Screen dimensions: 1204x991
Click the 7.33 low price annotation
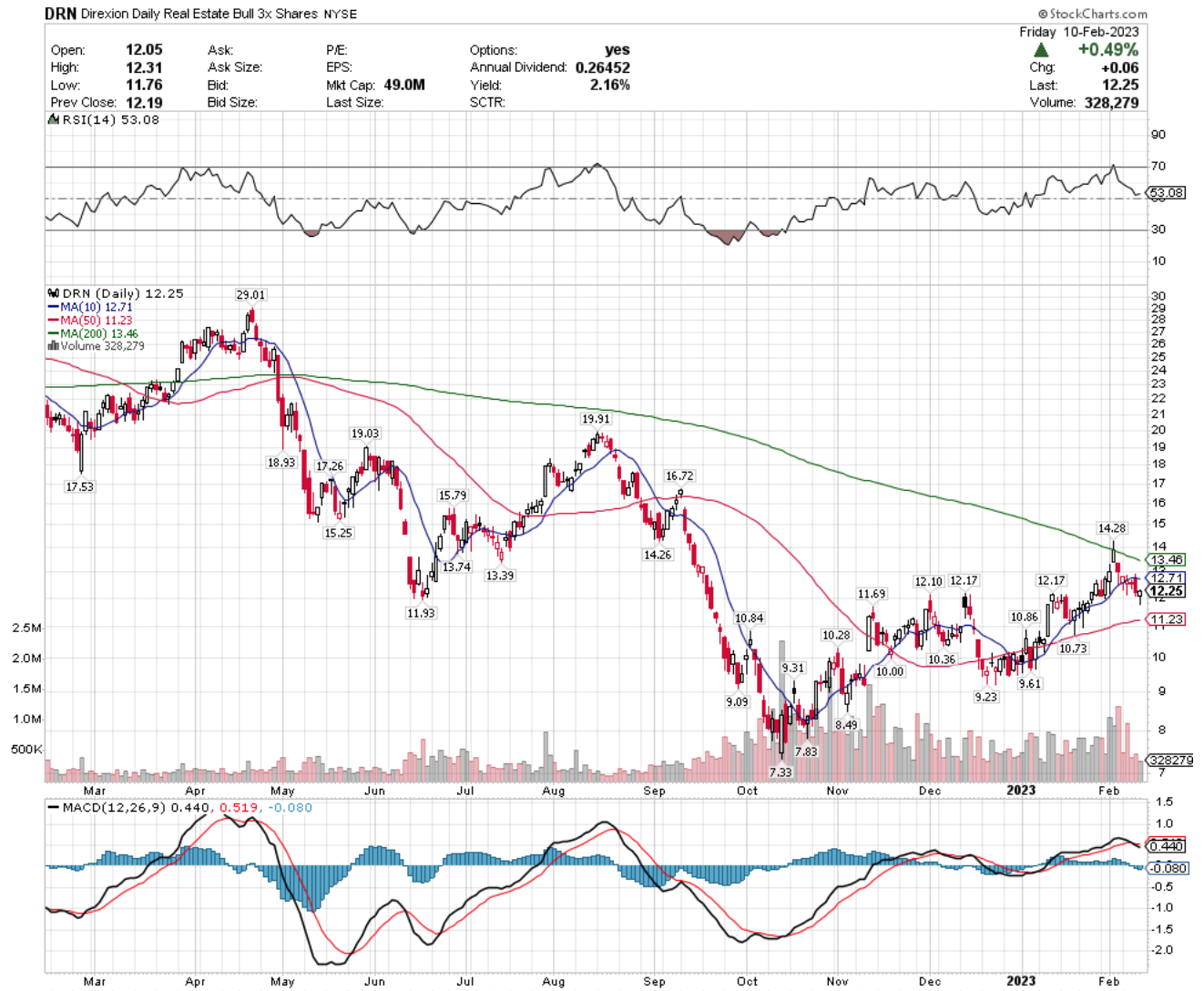coord(780,772)
